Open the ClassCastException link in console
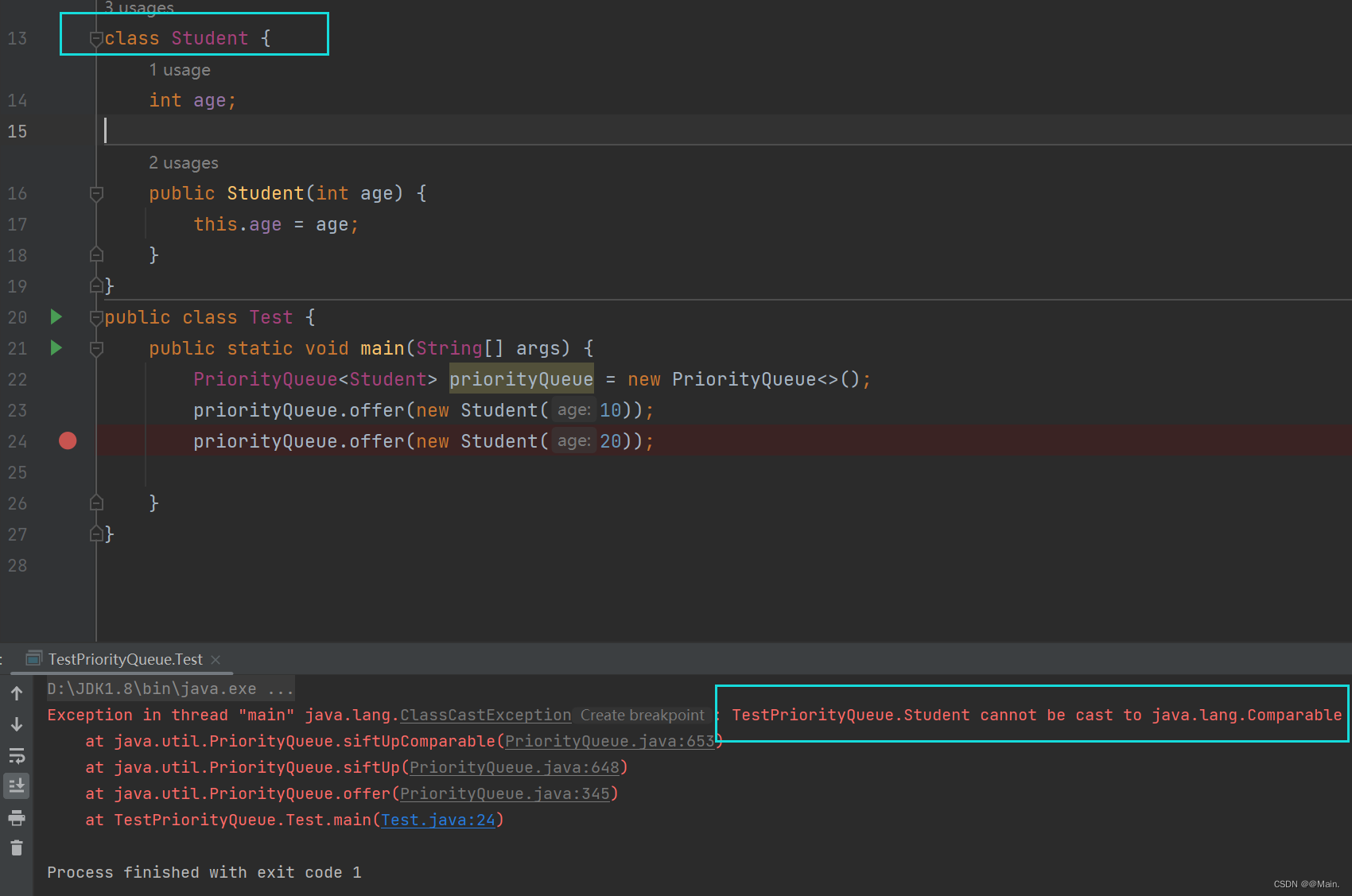This screenshot has width=1352, height=896. click(485, 715)
